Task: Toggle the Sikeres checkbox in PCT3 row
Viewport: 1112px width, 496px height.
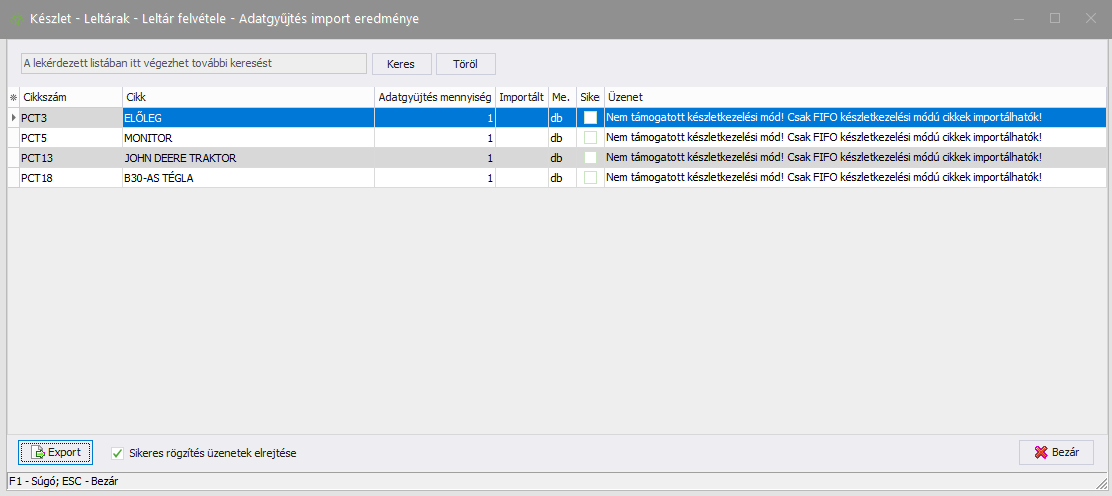Action: pos(590,118)
